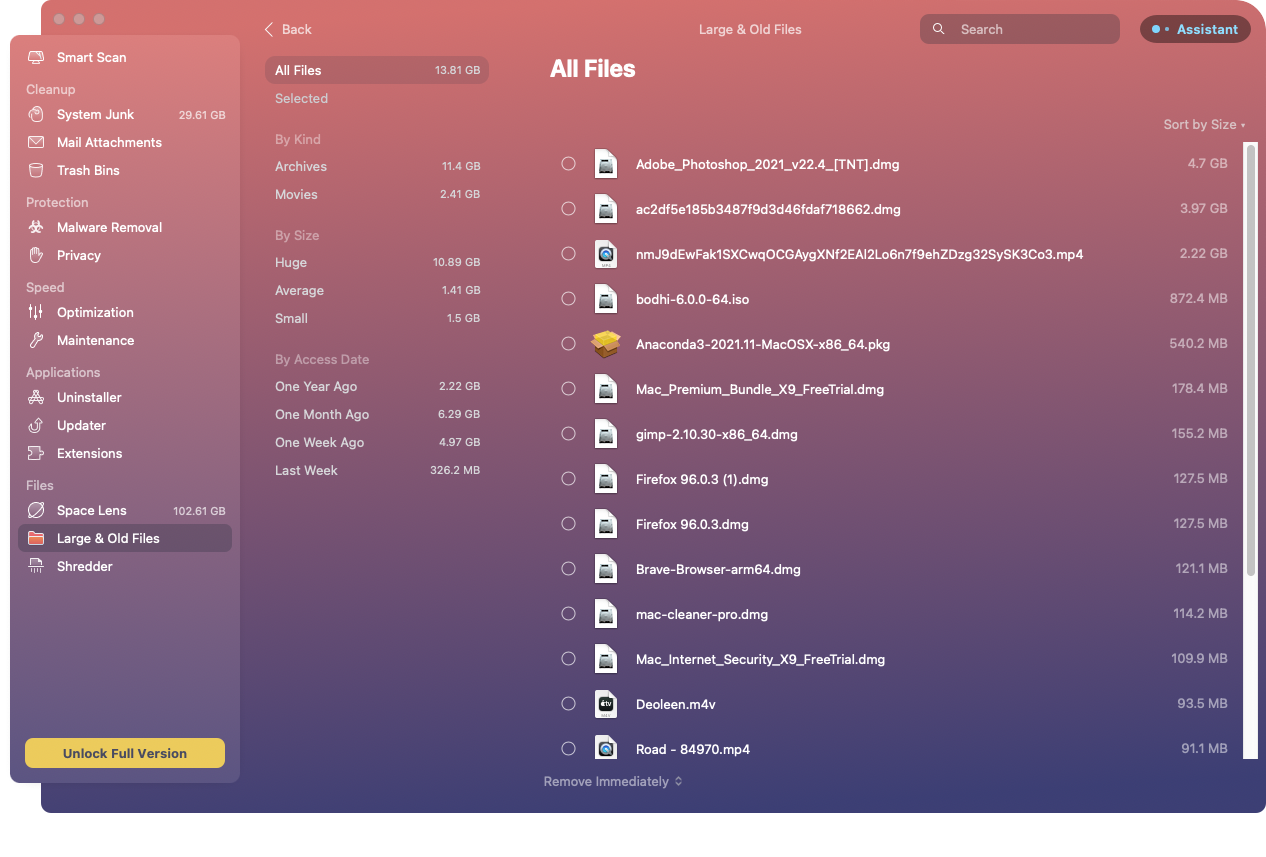Viewport: 1266px width, 857px height.
Task: Tick the Firefox 96.0.3 (1).dmg checkbox
Action: (568, 479)
